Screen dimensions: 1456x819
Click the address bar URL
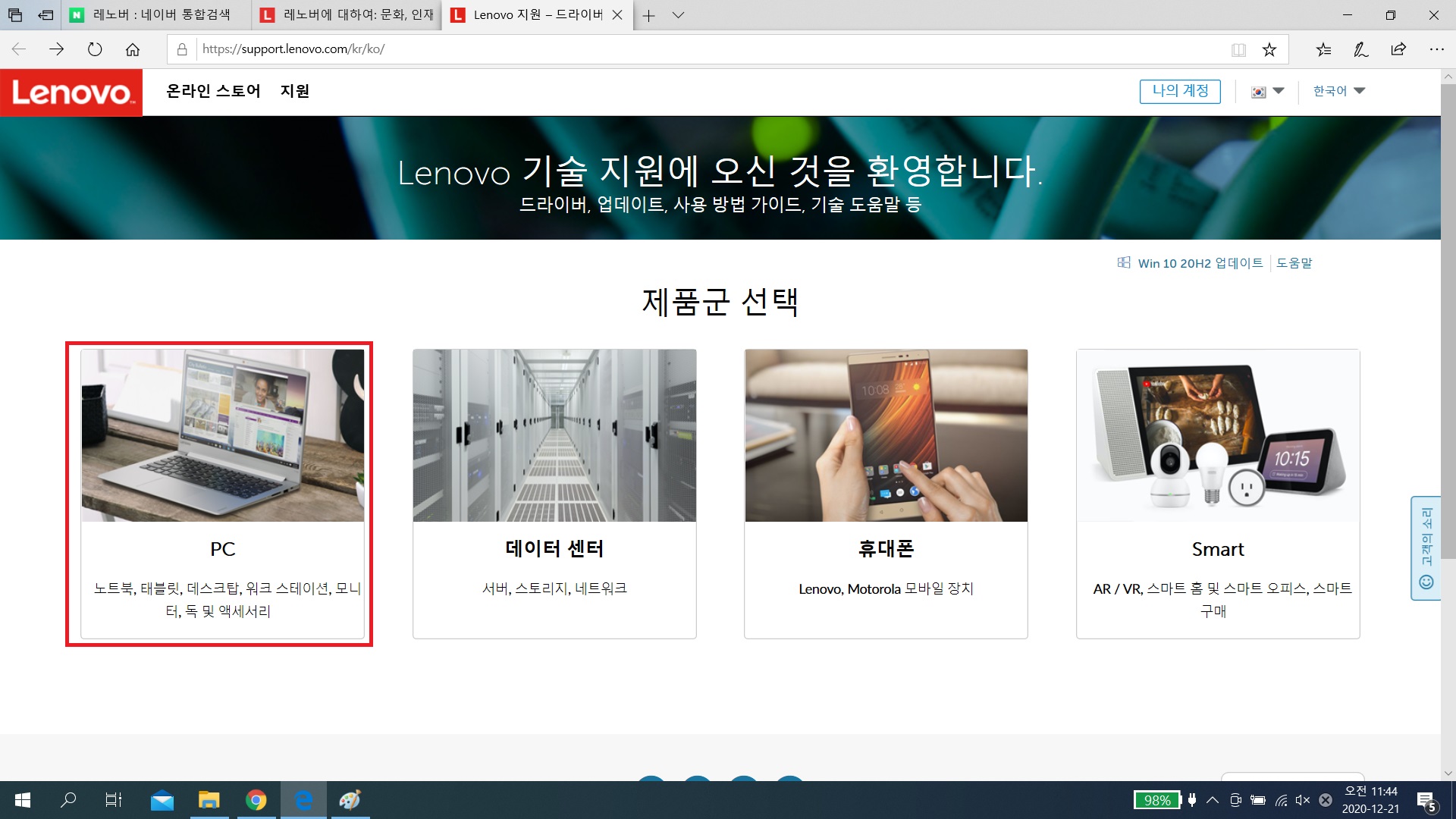tap(293, 49)
